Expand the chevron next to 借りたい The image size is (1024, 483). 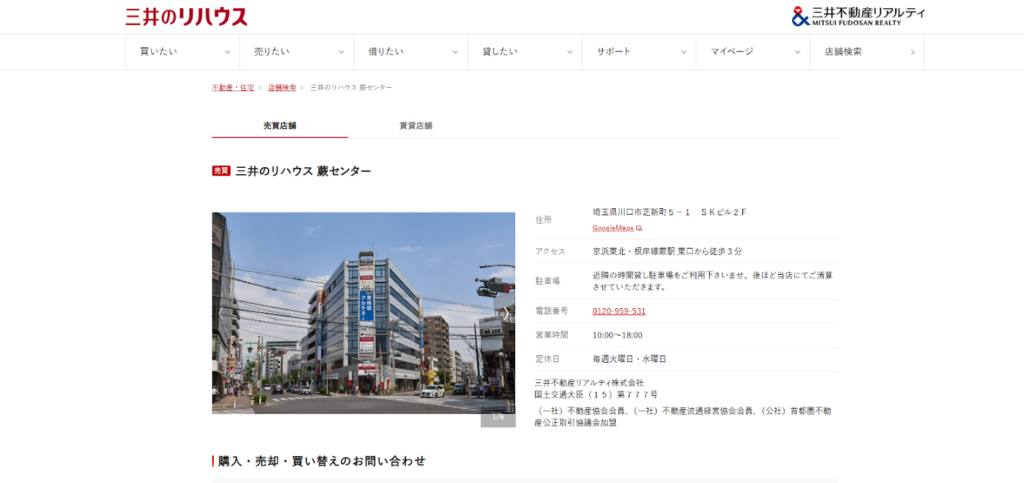tap(455, 52)
